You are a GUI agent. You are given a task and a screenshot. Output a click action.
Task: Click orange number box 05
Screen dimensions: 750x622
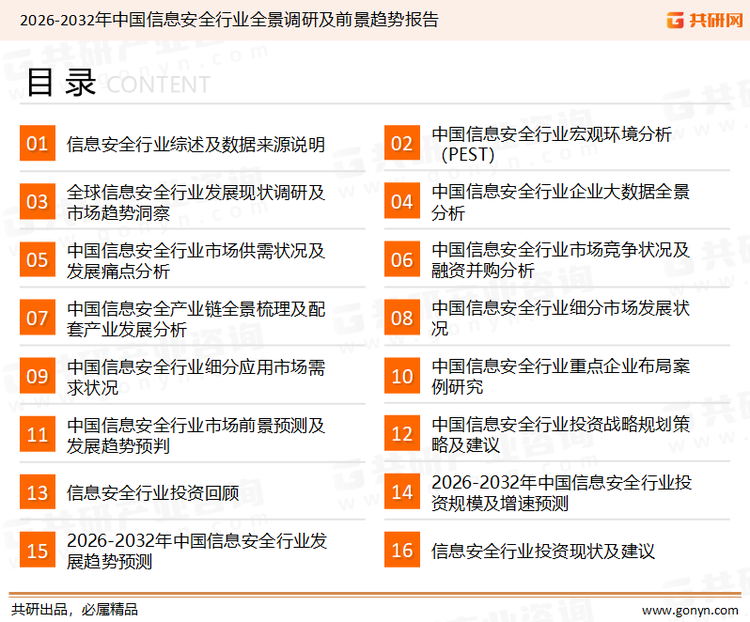coord(37,259)
